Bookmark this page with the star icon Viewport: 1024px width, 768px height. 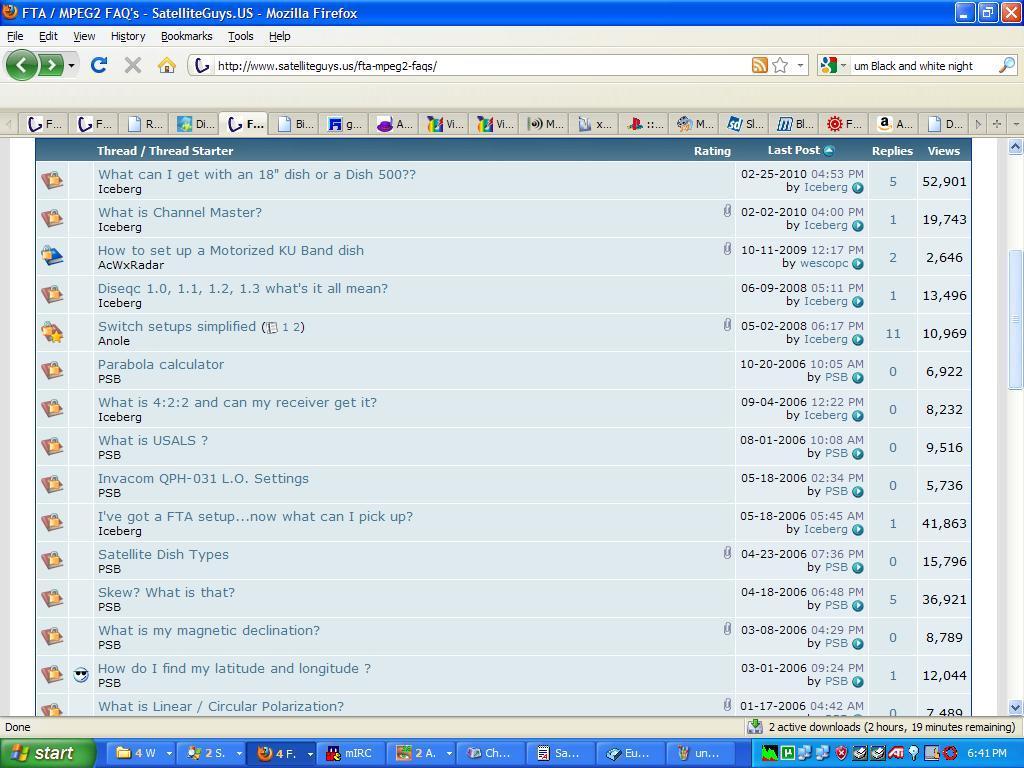(780, 65)
